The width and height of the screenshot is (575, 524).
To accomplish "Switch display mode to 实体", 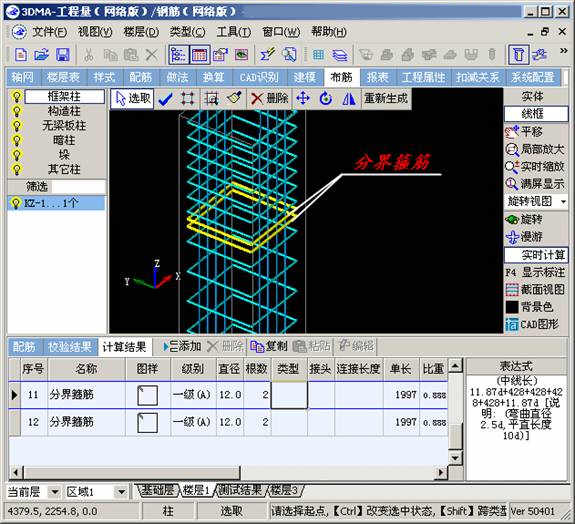I will (x=533, y=96).
